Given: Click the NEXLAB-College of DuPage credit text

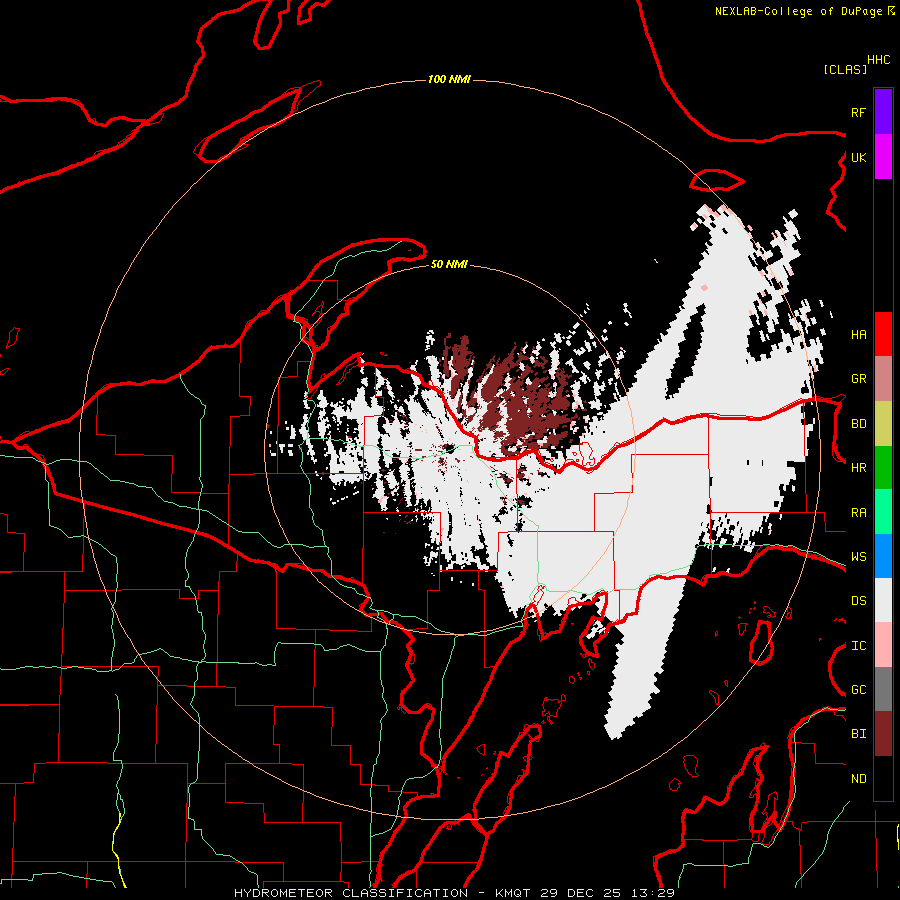Looking at the screenshot, I should click(x=798, y=11).
